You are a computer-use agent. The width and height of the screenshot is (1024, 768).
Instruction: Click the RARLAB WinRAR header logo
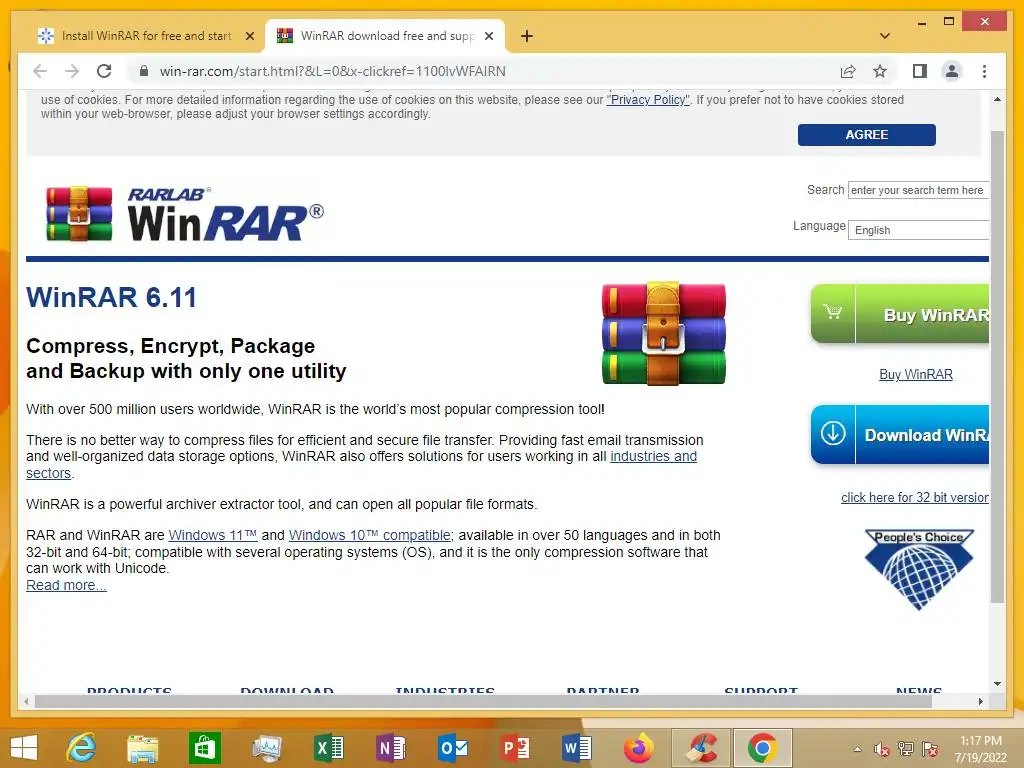[185, 214]
